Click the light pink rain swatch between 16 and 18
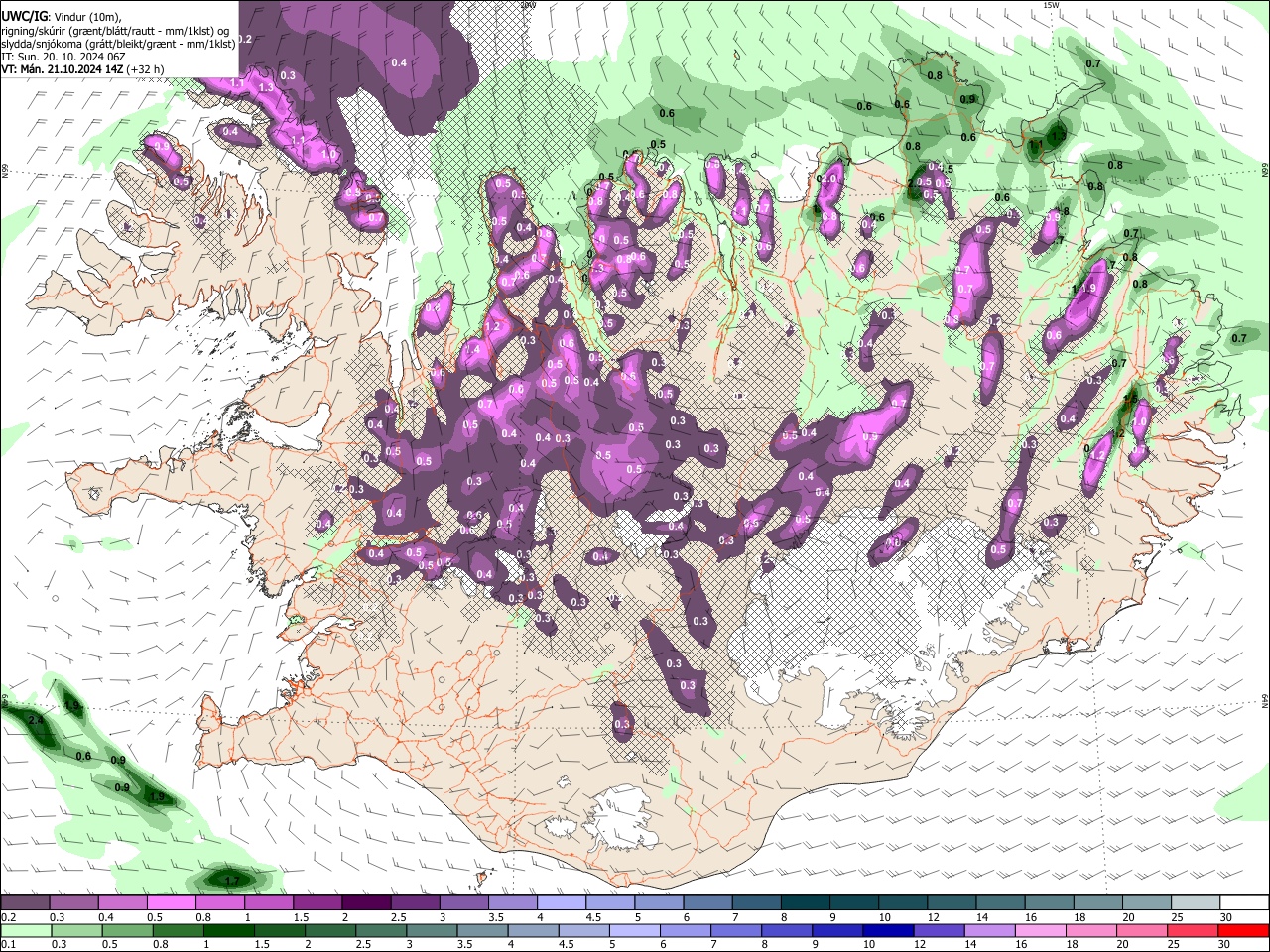Viewport: 1270px width, 952px height. coord(1041,931)
